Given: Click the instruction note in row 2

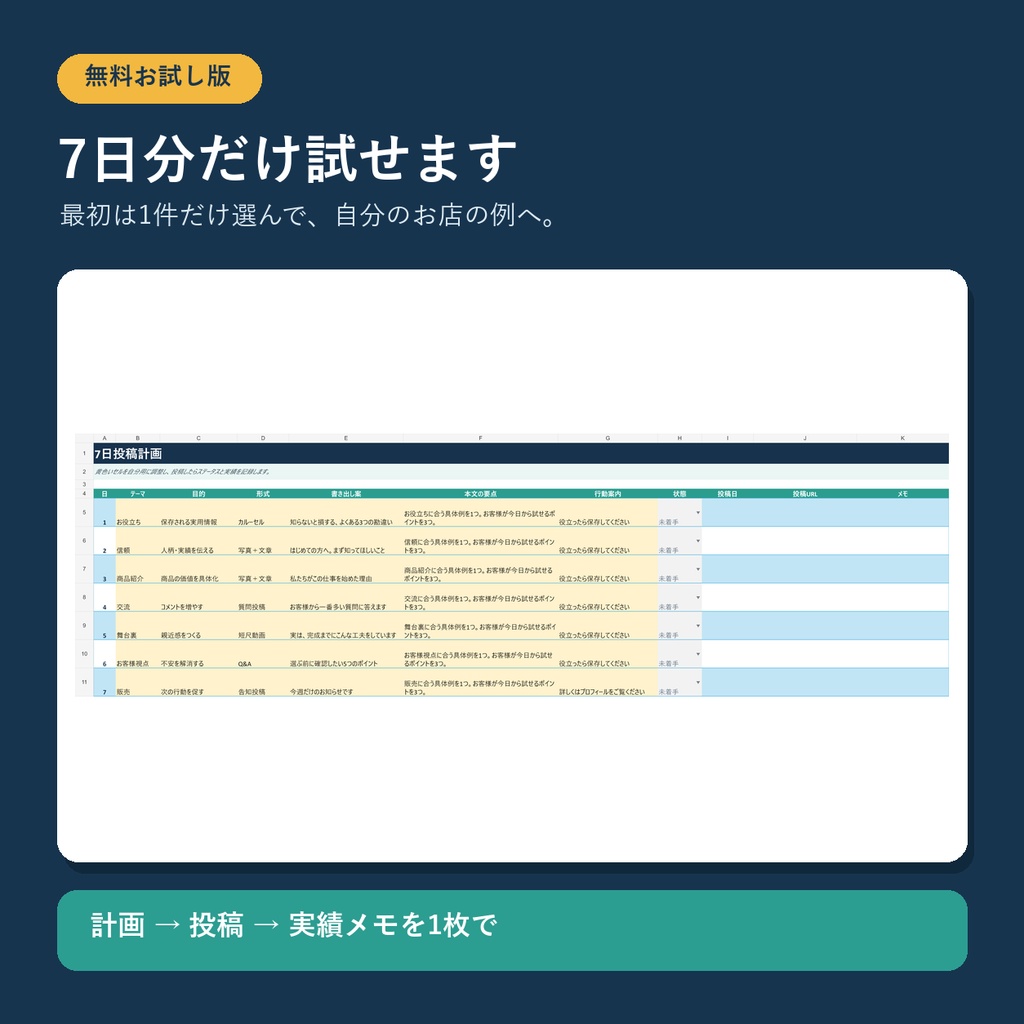Looking at the screenshot, I should [x=520, y=472].
